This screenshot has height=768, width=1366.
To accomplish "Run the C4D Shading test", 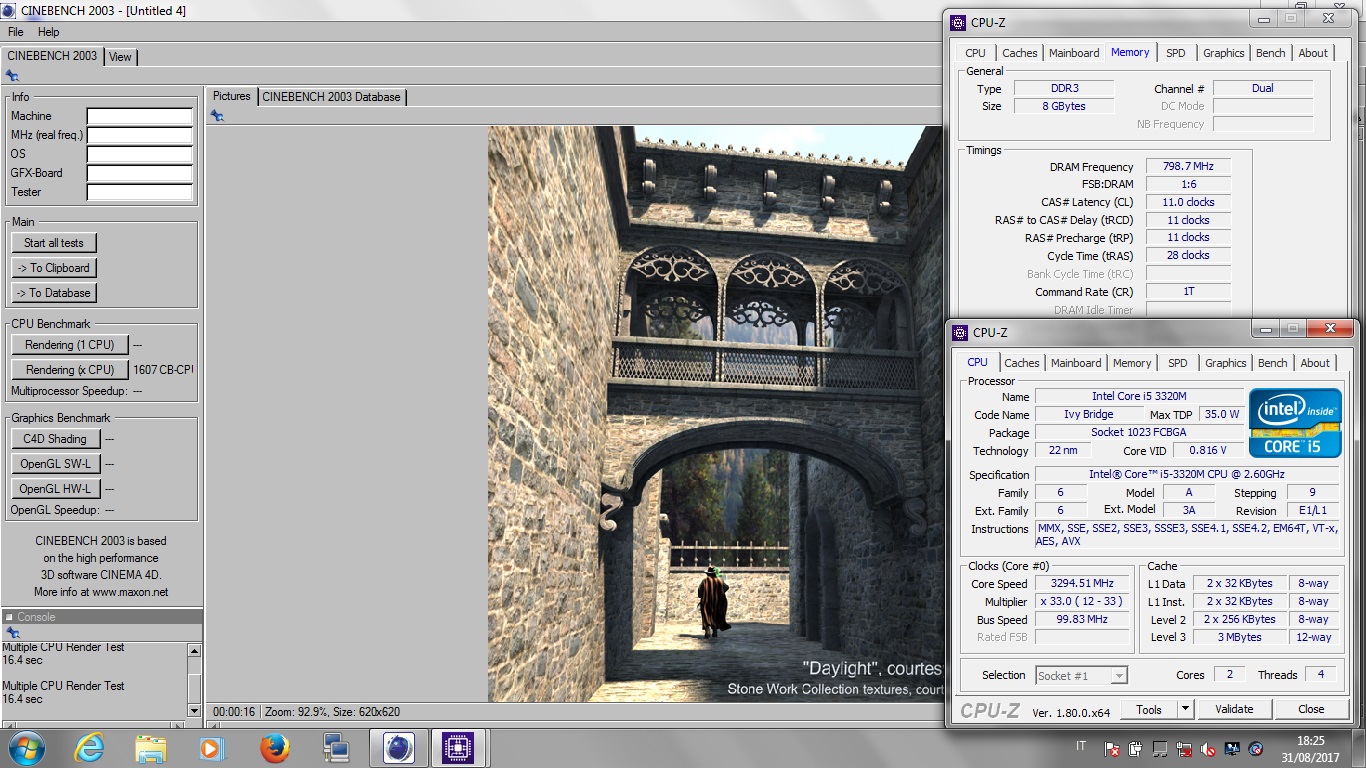I will (55, 439).
